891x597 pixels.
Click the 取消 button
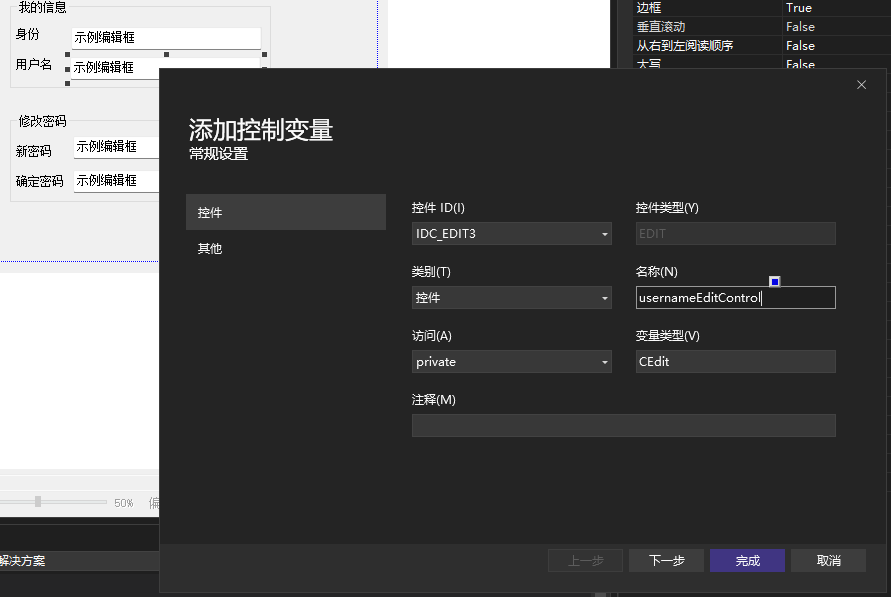tap(828, 560)
